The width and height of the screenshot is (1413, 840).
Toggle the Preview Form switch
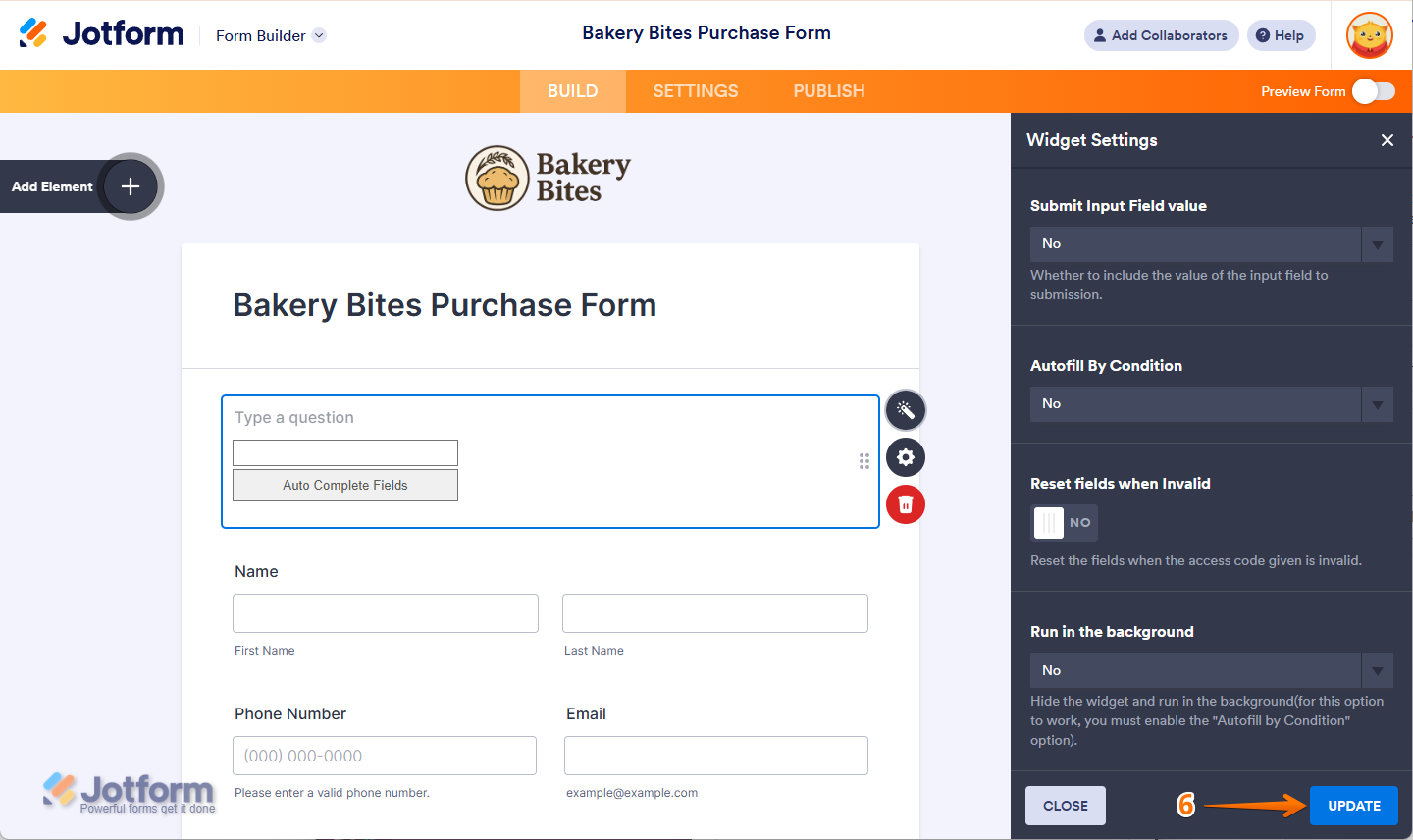[1373, 91]
